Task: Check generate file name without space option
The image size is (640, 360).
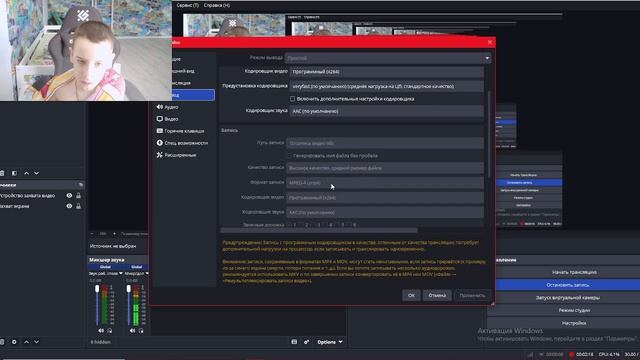Action: (289, 156)
